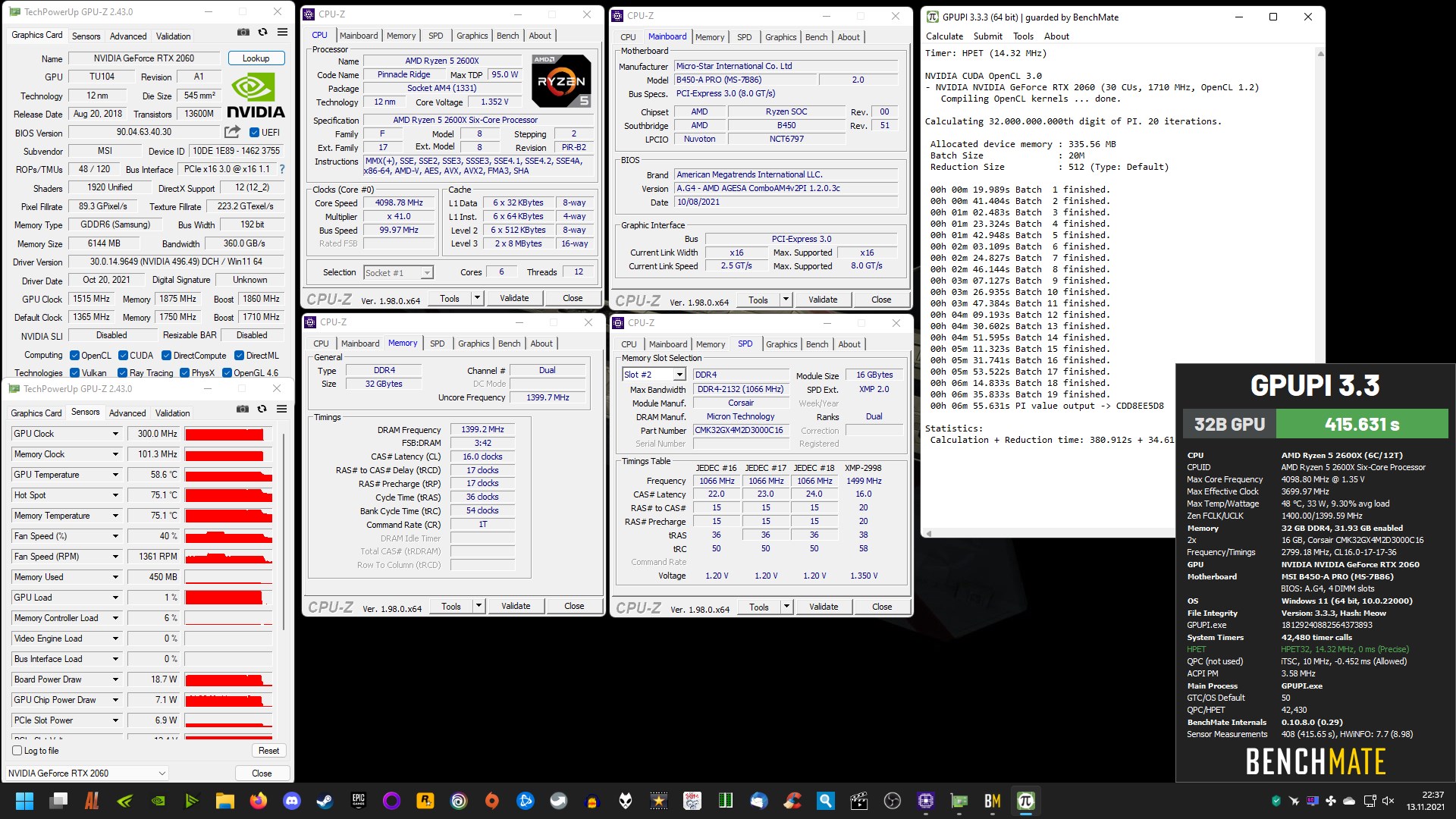Click the Close button in GPU-Z Sensors window

[x=262, y=773]
